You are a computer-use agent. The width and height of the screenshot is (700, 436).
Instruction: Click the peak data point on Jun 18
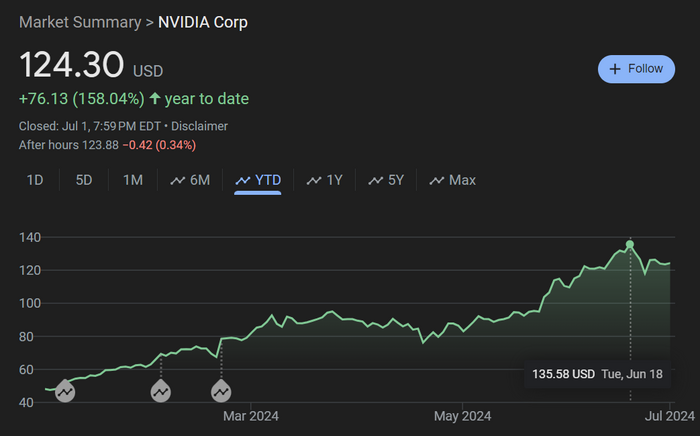coord(630,244)
